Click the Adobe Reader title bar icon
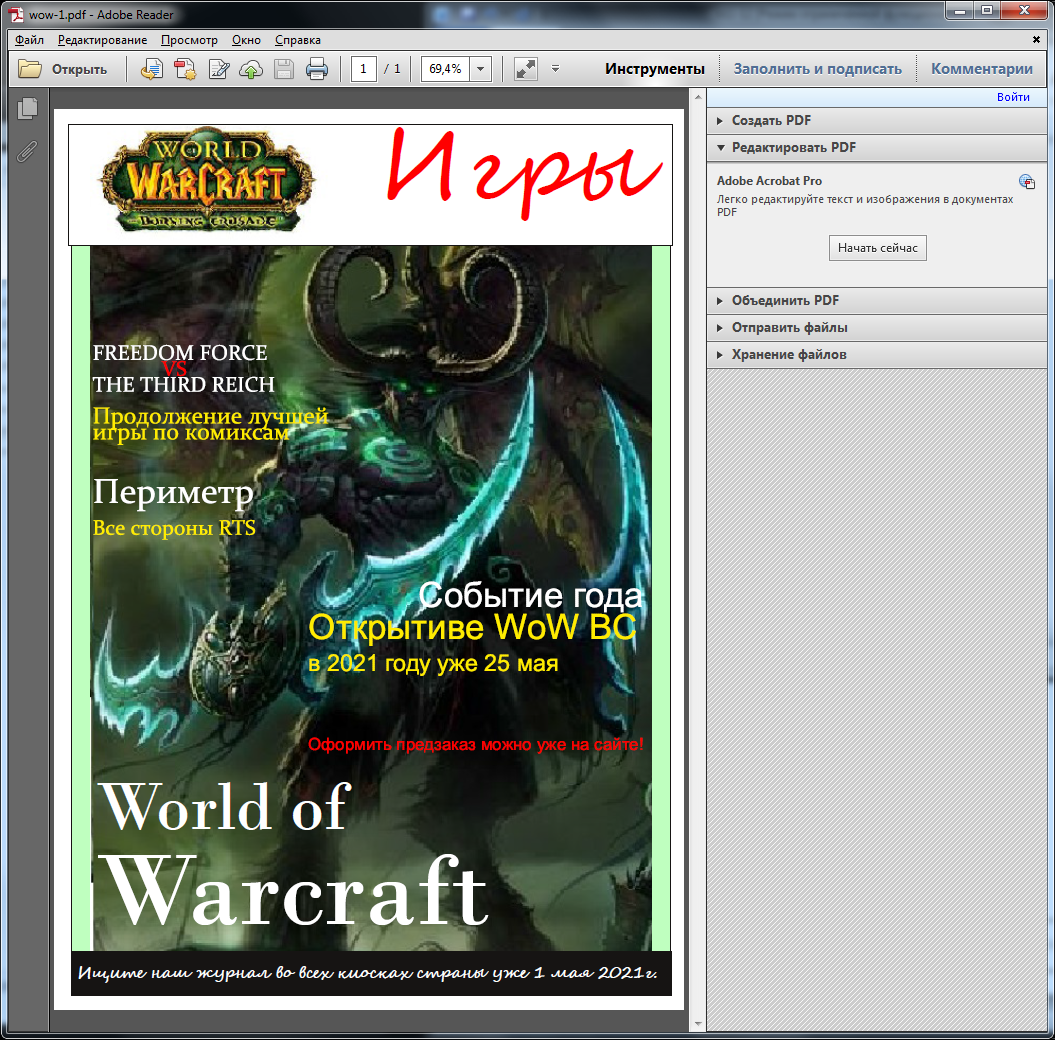 (16, 14)
